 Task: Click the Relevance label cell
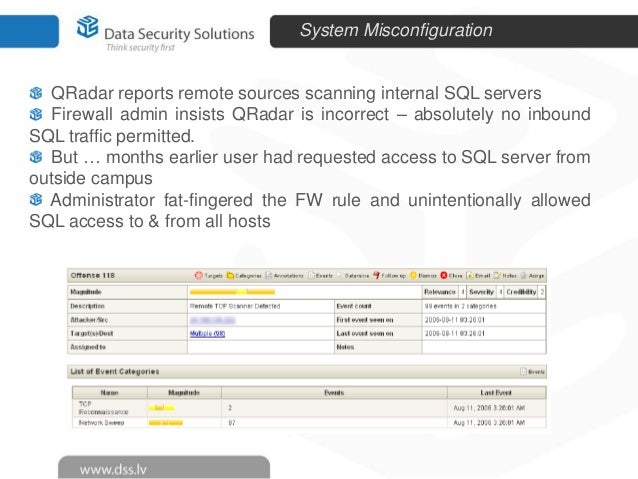[440, 292]
